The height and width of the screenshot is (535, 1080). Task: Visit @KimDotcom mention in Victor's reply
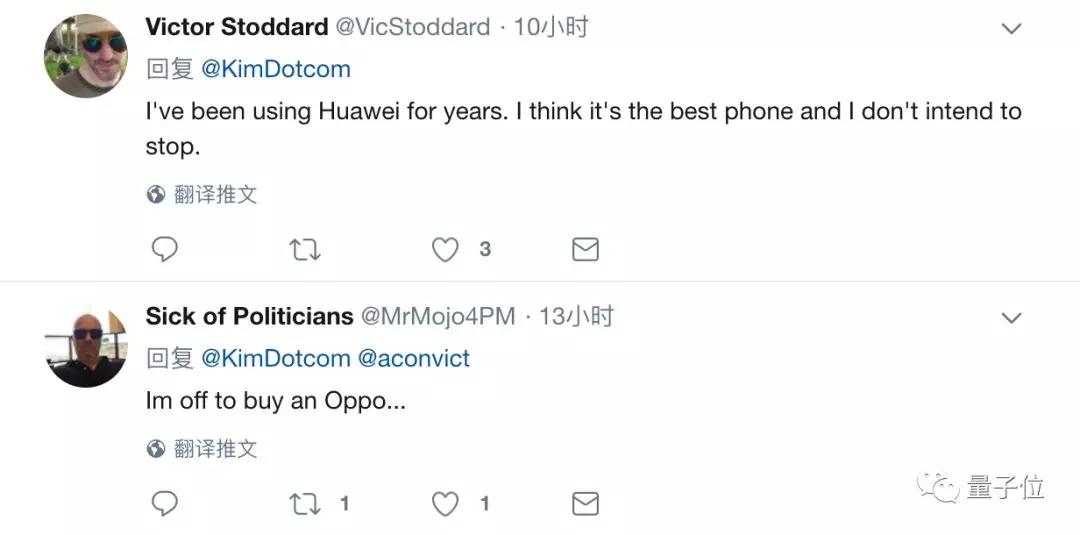coord(276,68)
